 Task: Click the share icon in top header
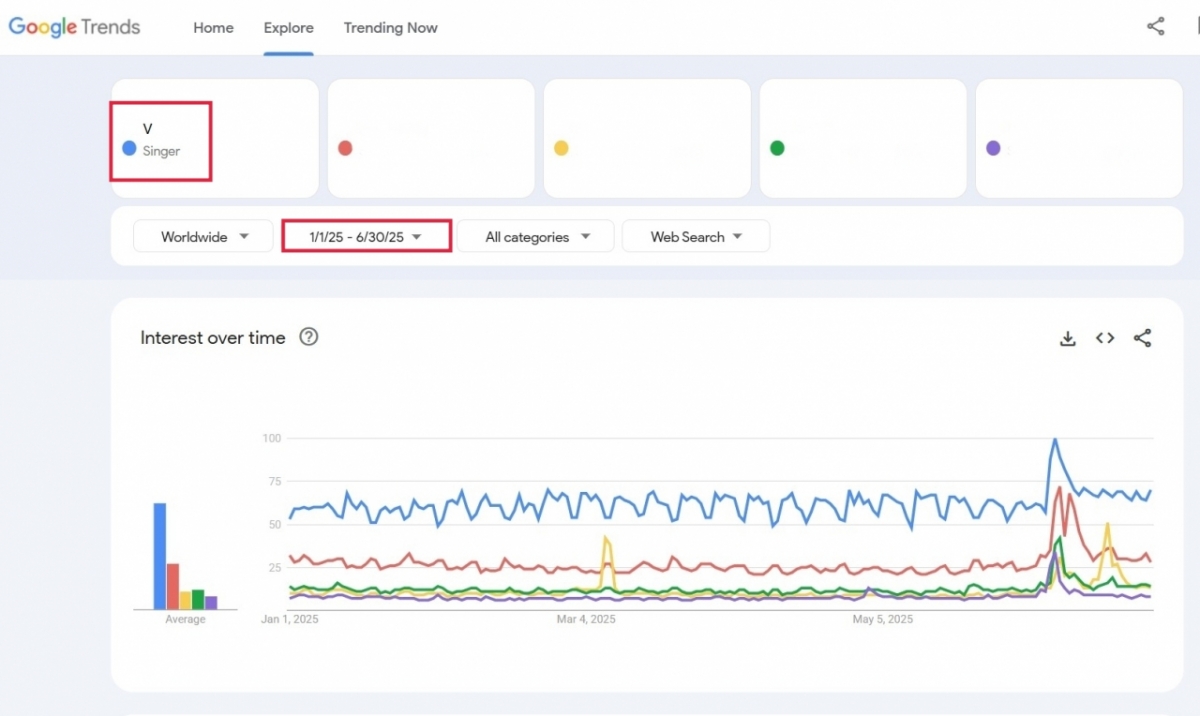click(x=1155, y=27)
